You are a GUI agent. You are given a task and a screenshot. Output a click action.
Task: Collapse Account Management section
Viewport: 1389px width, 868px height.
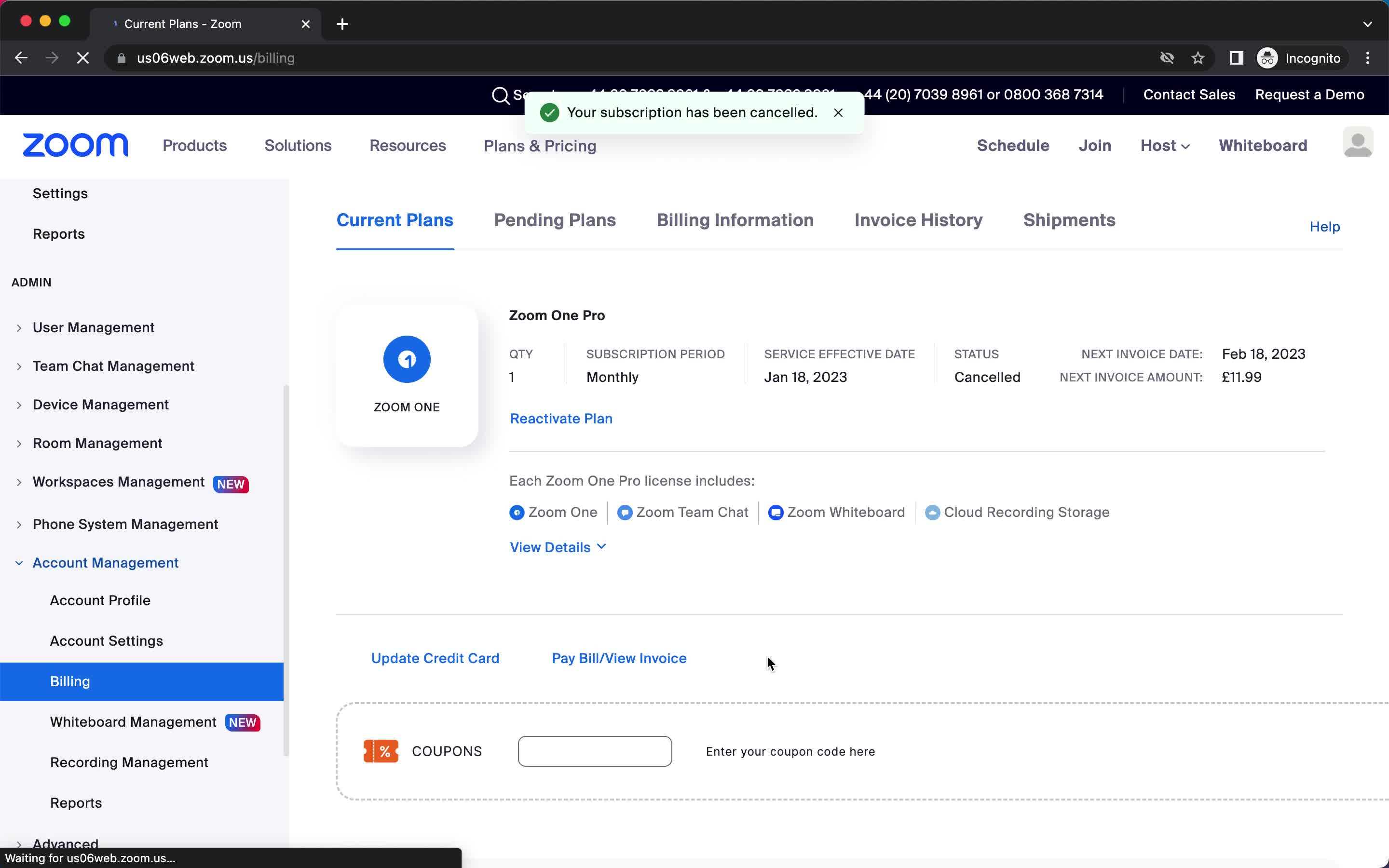19,563
